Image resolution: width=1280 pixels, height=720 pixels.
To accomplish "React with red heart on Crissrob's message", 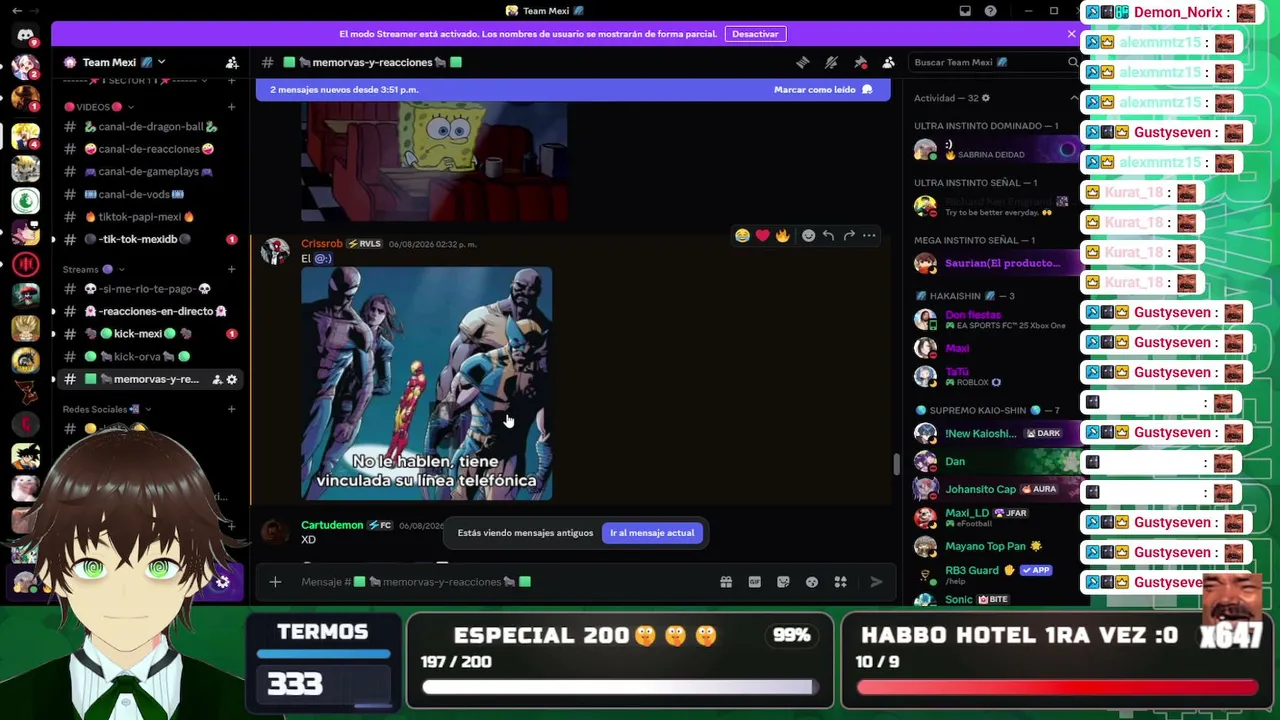I will coord(762,235).
